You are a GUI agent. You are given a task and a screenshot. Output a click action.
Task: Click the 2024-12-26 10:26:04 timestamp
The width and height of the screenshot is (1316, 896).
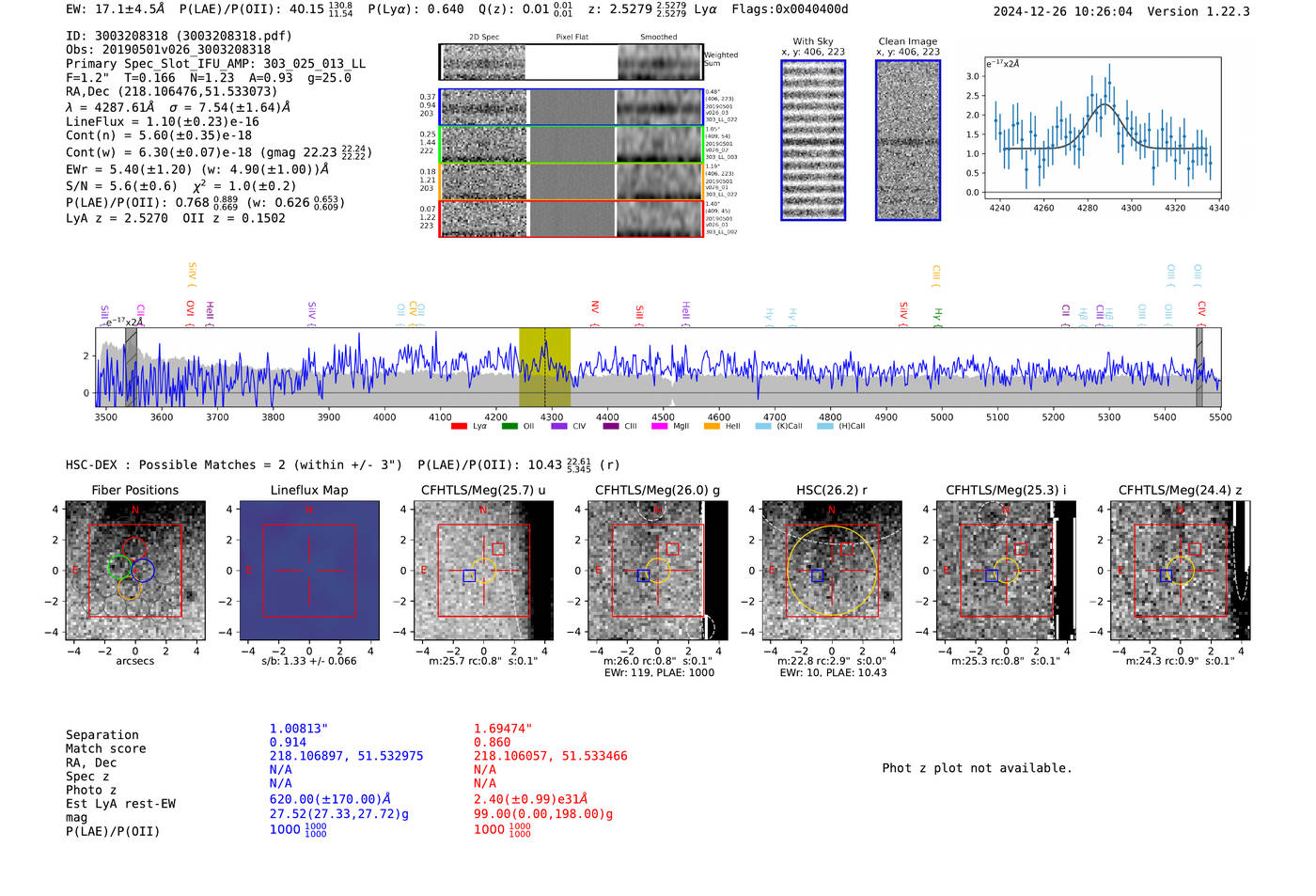coord(1063,11)
